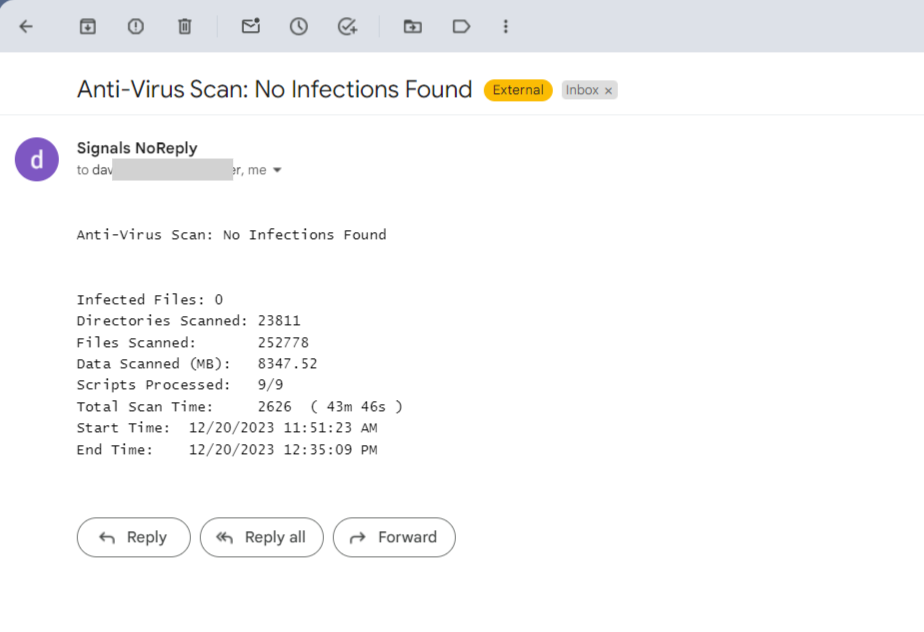Image resolution: width=924 pixels, height=632 pixels.
Task: Select the email subject line
Action: pyautogui.click(x=274, y=89)
